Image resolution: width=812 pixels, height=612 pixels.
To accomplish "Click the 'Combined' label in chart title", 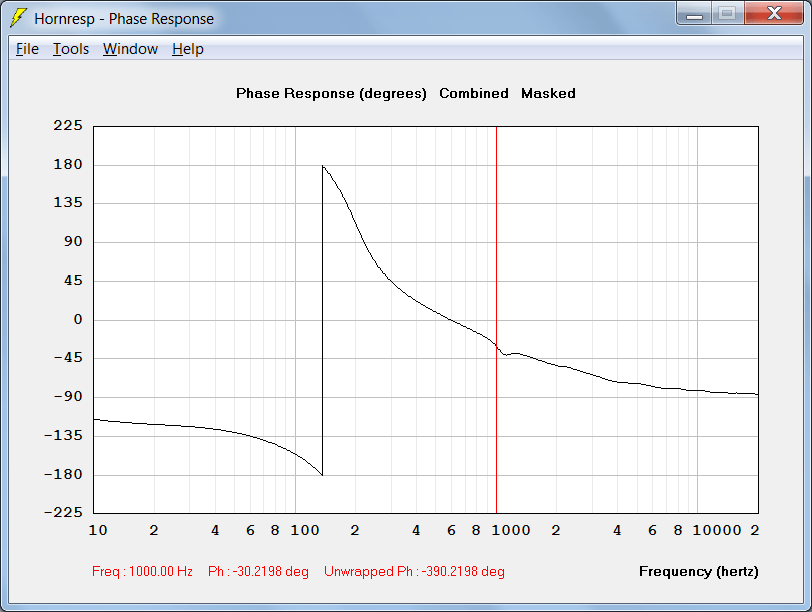I will coord(474,93).
